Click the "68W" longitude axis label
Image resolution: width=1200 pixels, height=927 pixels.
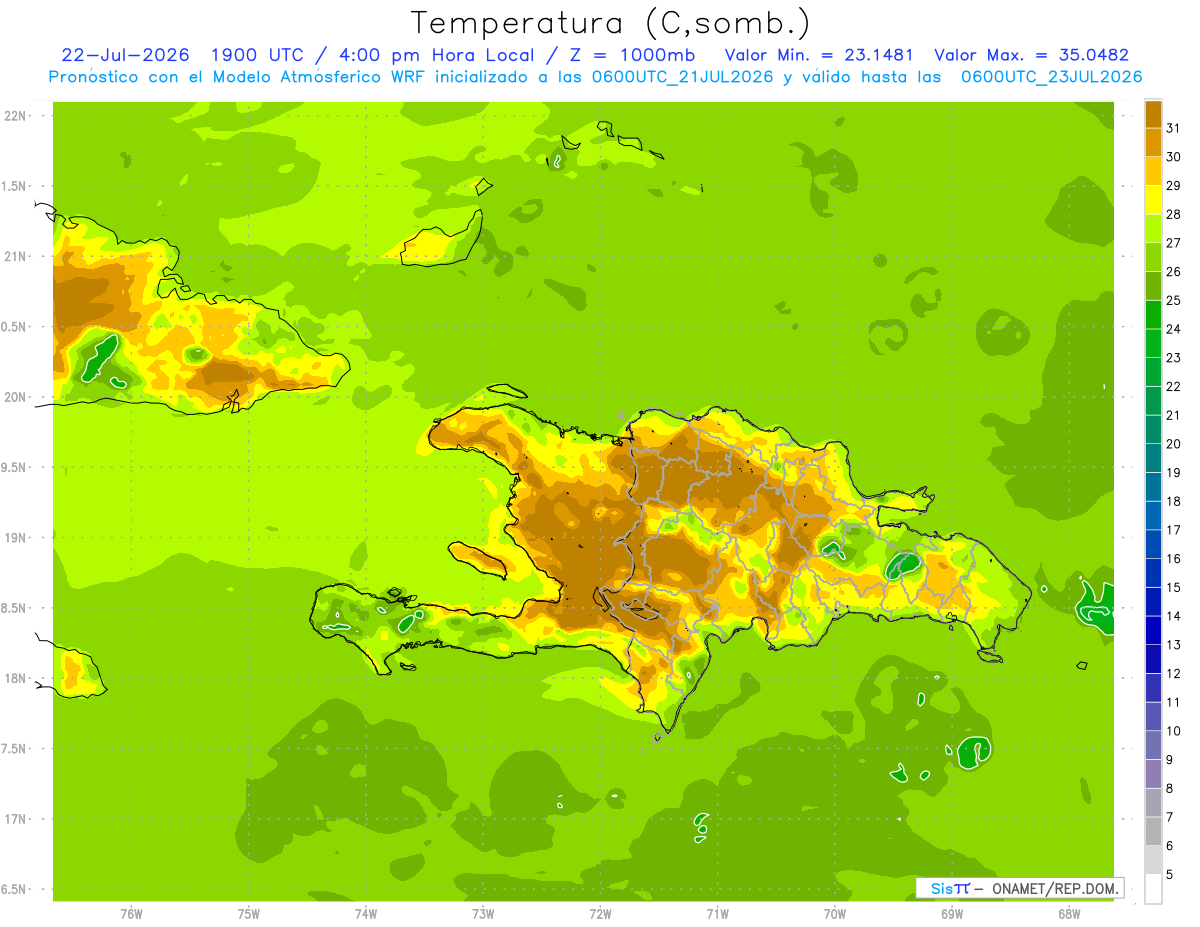[1069, 913]
